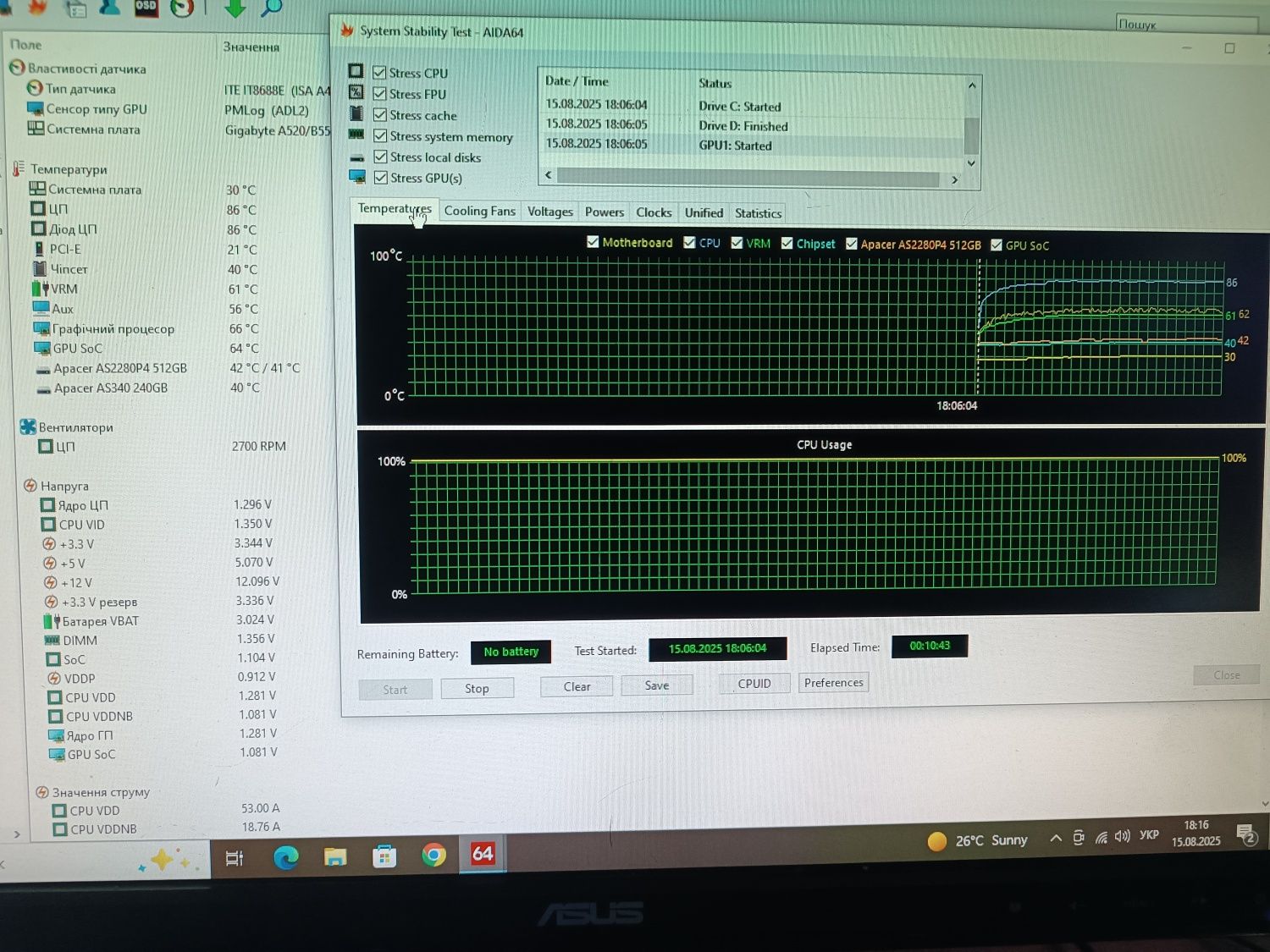Open the notification center icon
The height and width of the screenshot is (952, 1270).
(x=1247, y=835)
